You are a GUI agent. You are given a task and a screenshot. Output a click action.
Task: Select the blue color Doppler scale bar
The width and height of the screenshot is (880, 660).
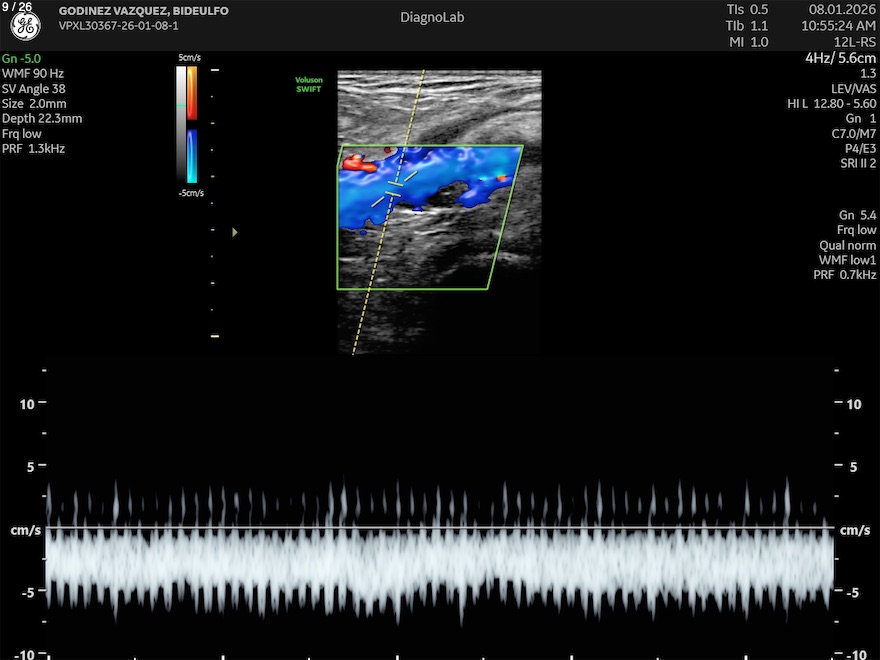point(192,153)
